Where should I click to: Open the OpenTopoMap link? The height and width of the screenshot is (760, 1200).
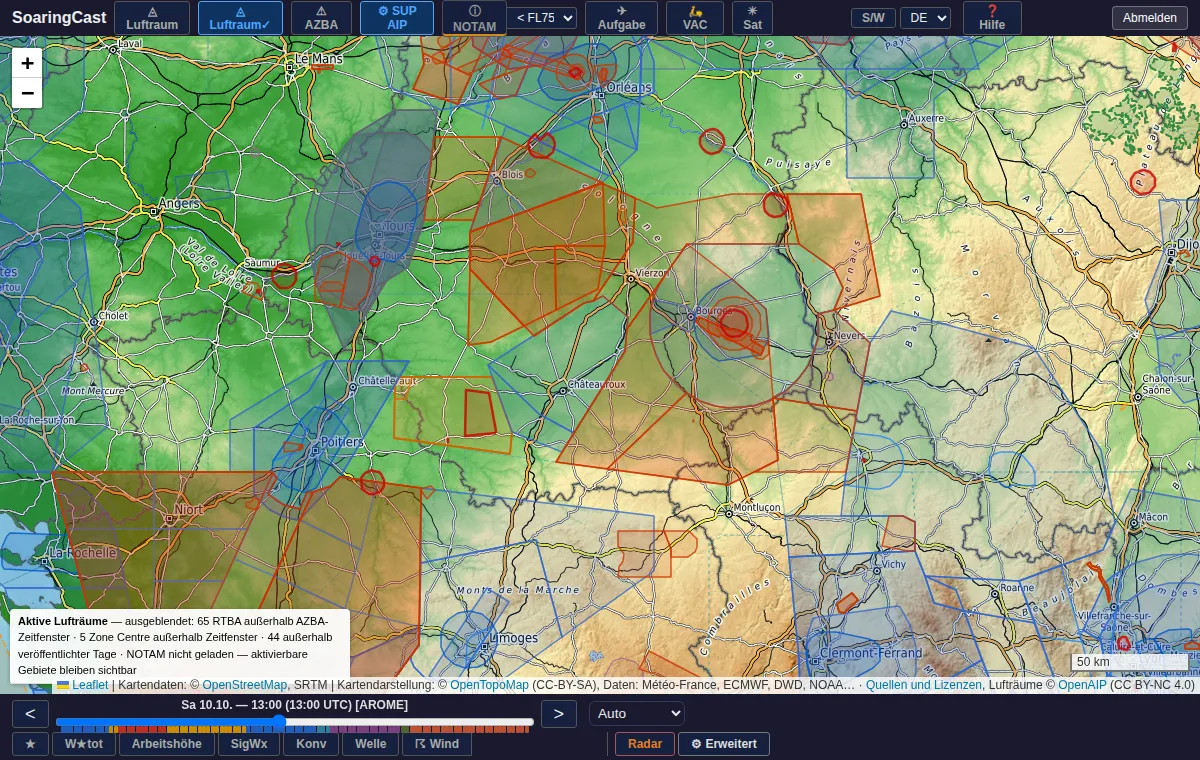[x=489, y=685]
